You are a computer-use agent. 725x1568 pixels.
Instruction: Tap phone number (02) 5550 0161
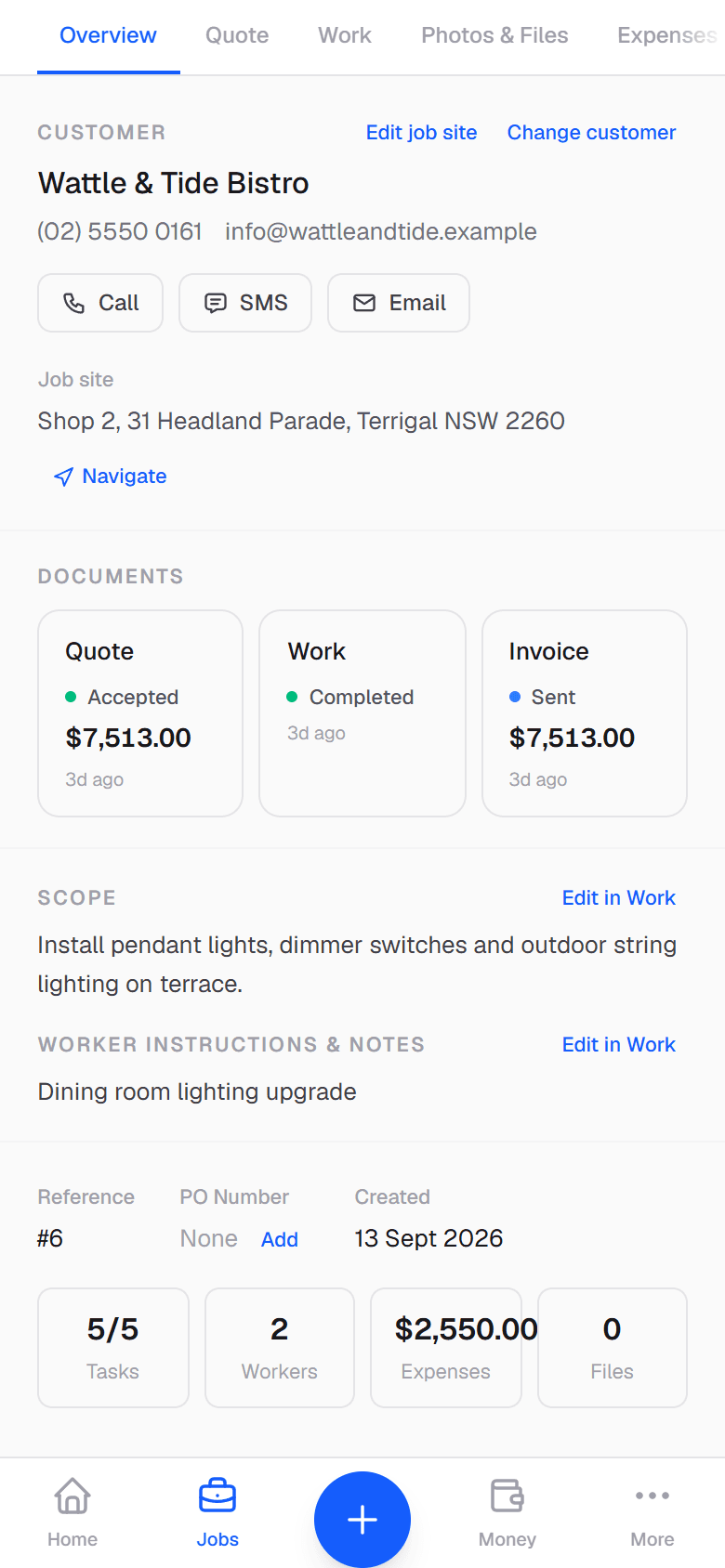click(120, 231)
